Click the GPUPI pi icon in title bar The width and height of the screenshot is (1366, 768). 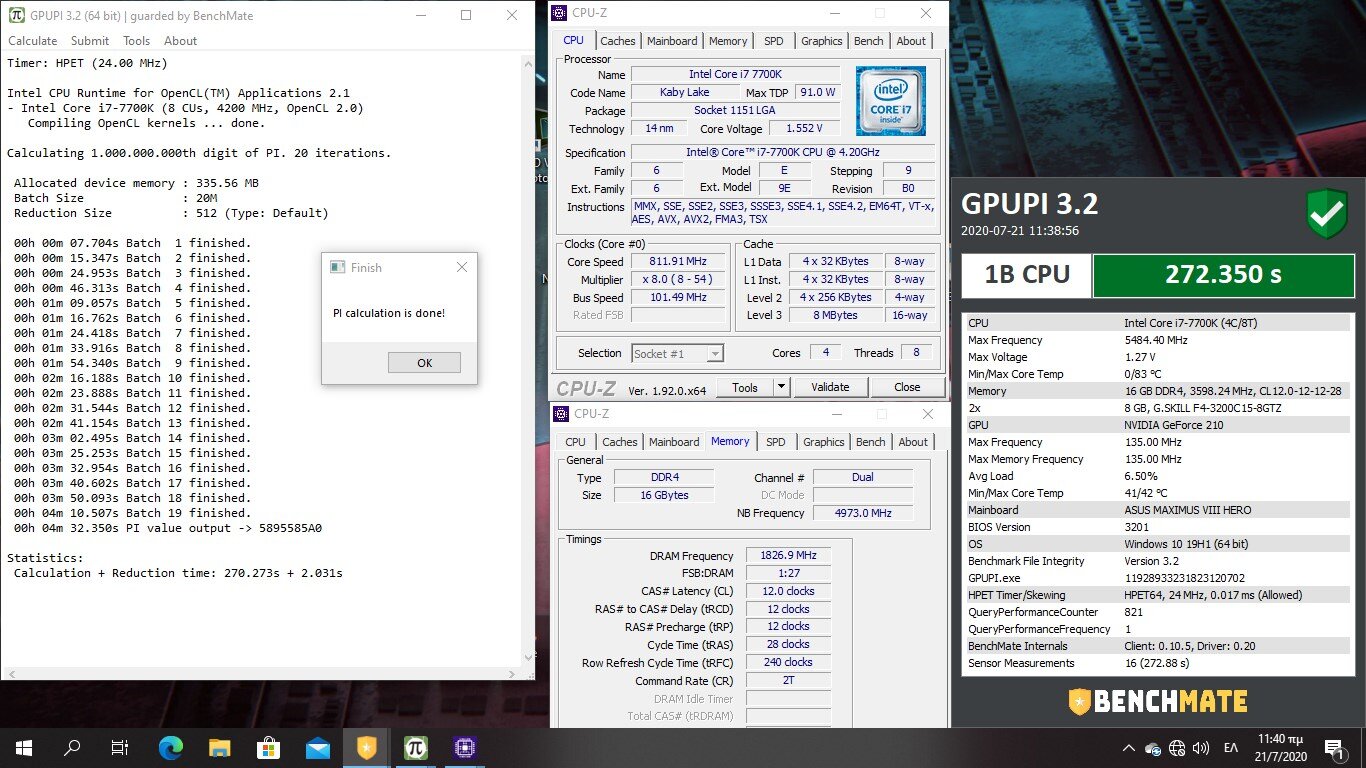click(17, 15)
